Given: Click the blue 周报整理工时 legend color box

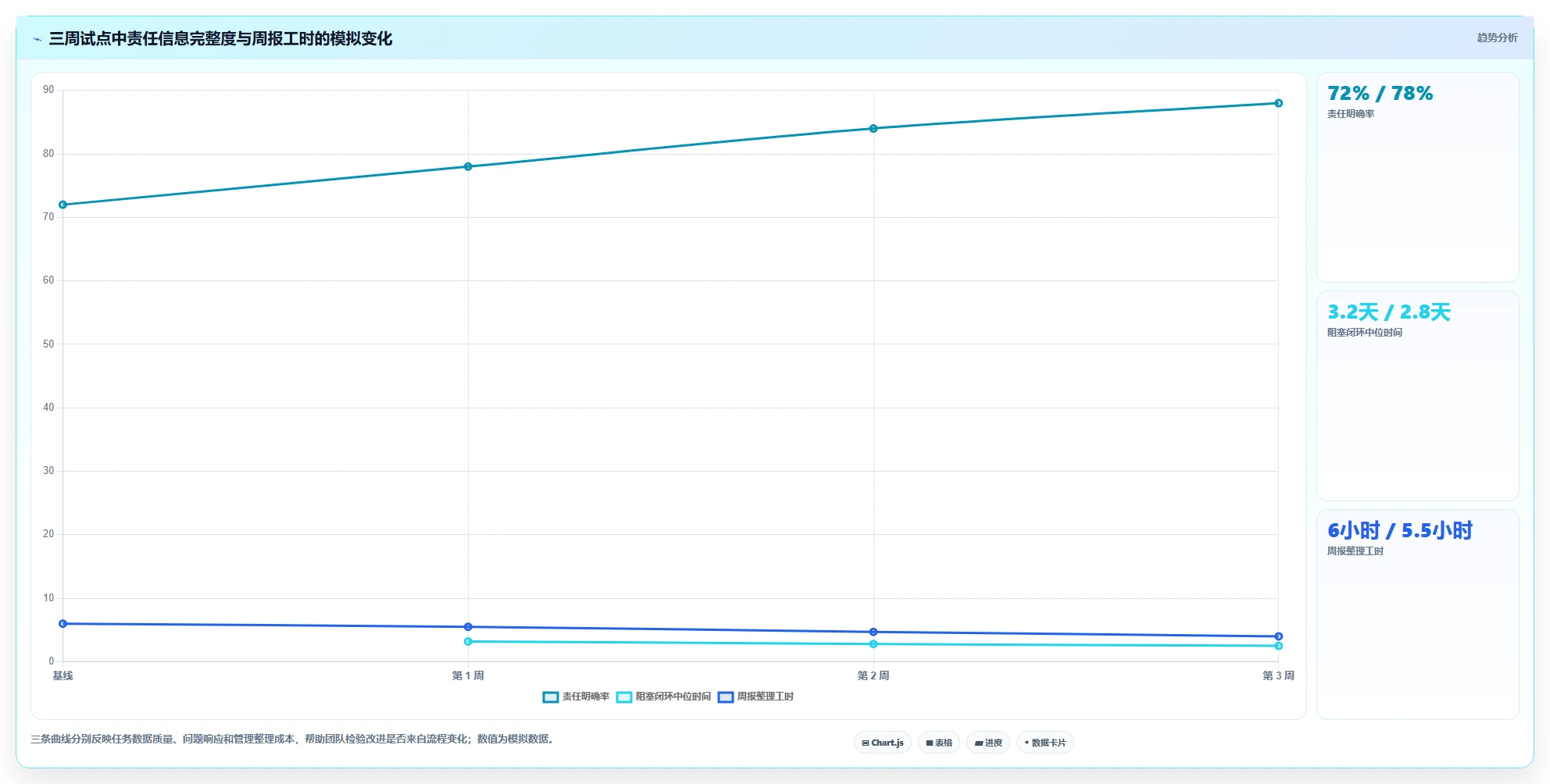Looking at the screenshot, I should (726, 697).
